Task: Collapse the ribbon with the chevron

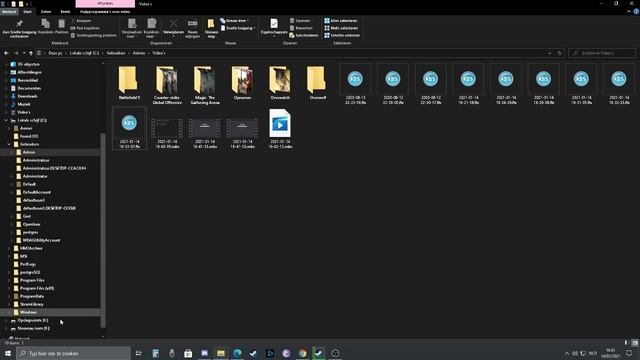Action: pyautogui.click(x=629, y=12)
